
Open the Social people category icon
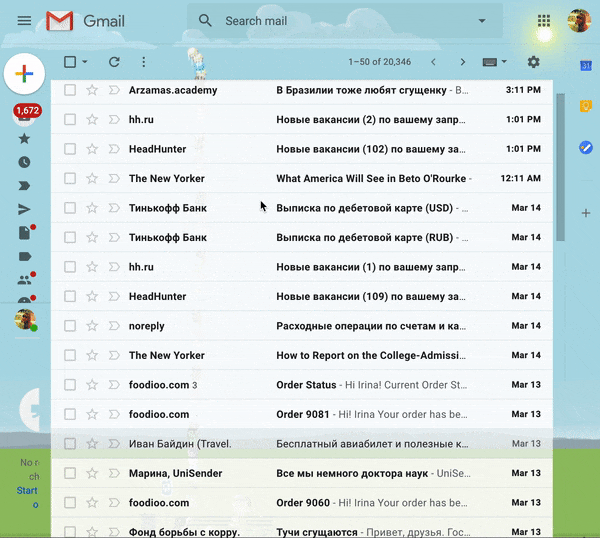[x=25, y=279]
